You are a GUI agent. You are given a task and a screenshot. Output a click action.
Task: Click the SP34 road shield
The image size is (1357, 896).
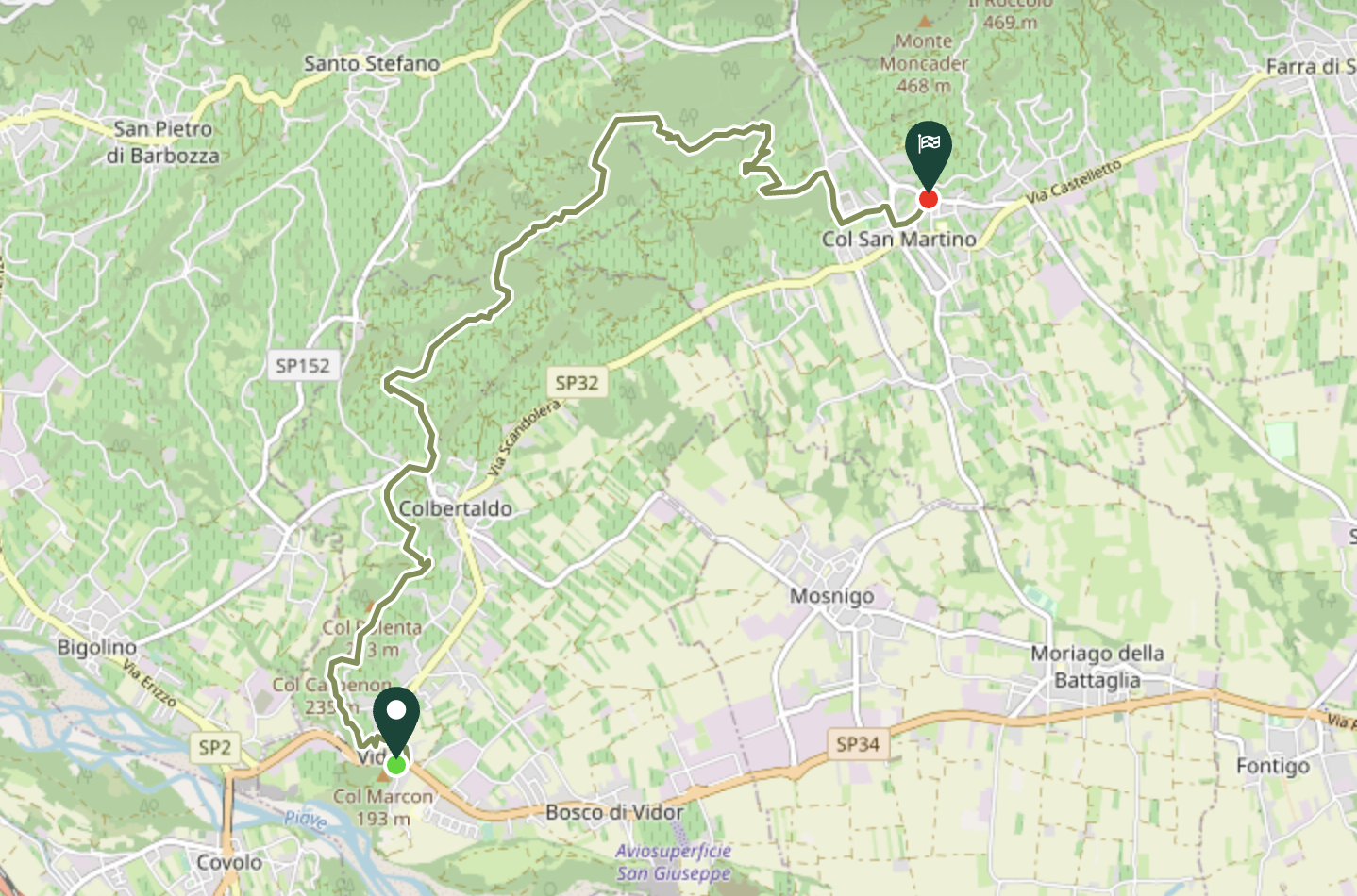click(858, 744)
